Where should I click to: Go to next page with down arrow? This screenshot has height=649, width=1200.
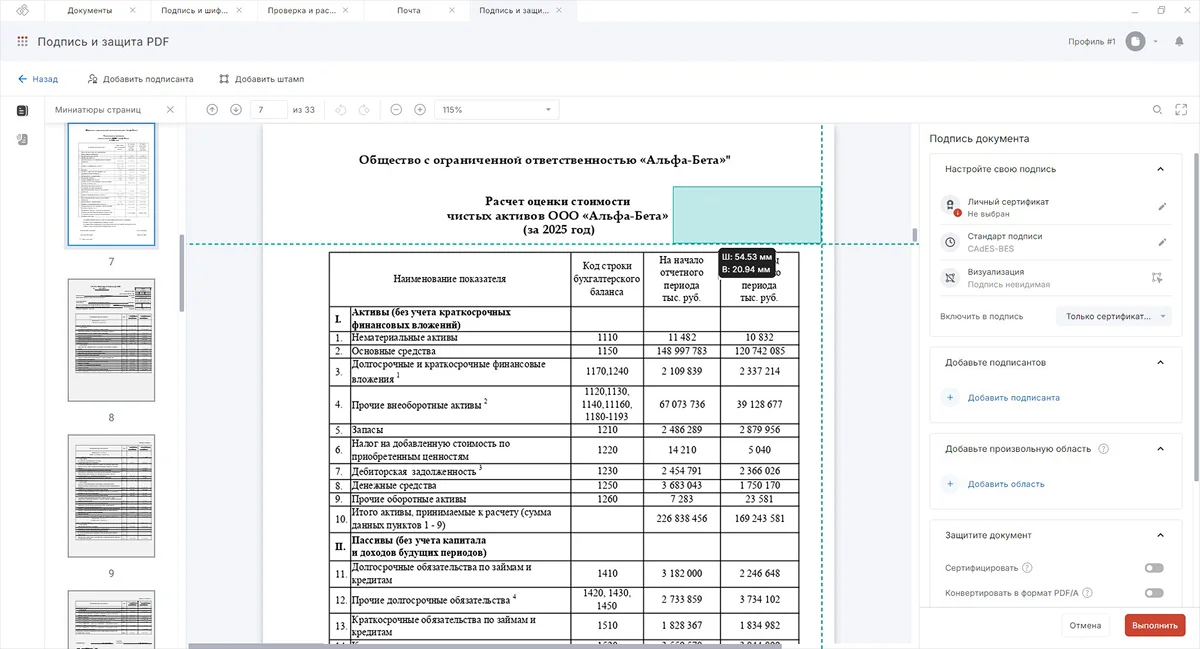[236, 109]
